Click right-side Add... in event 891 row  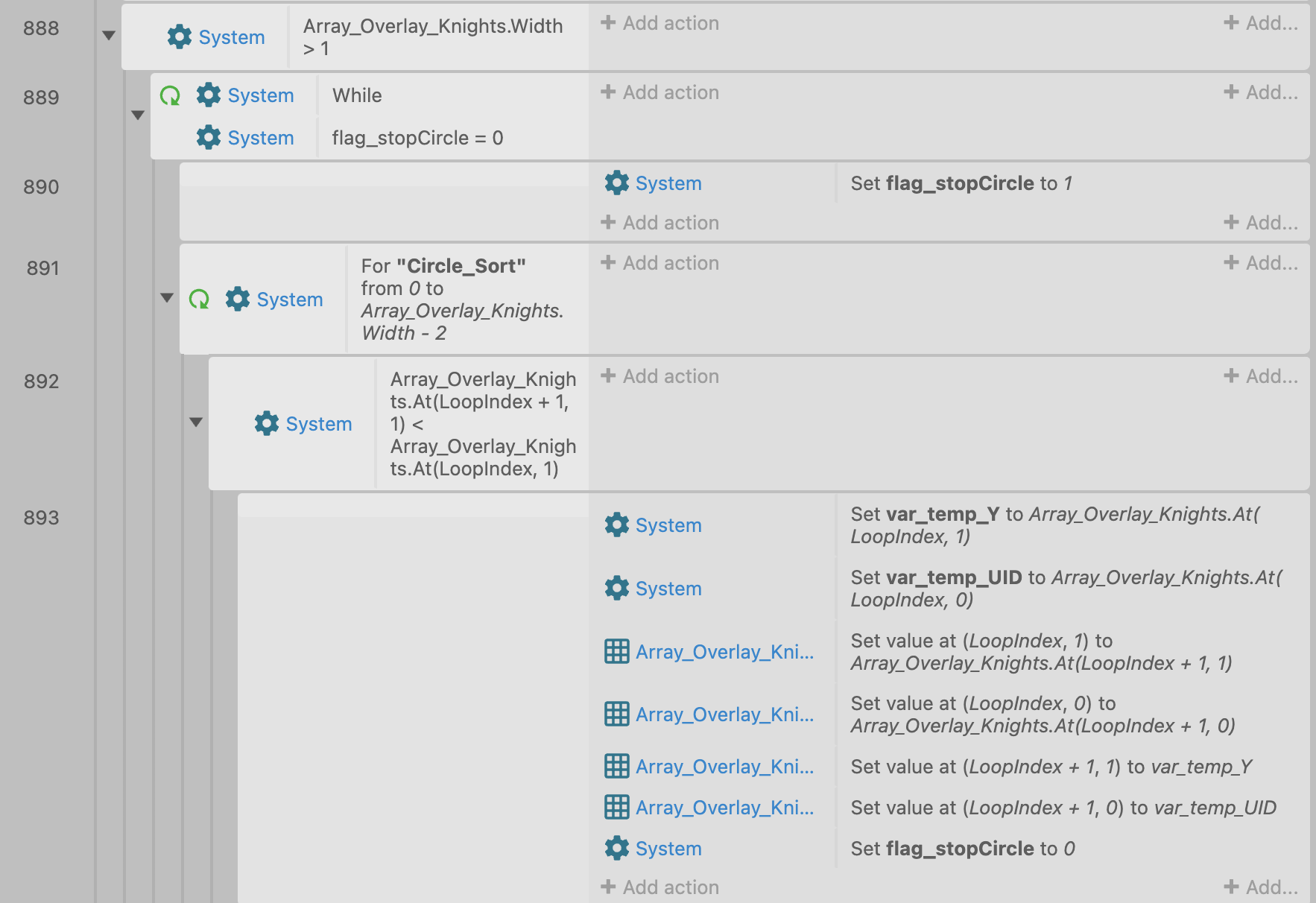point(1261,263)
